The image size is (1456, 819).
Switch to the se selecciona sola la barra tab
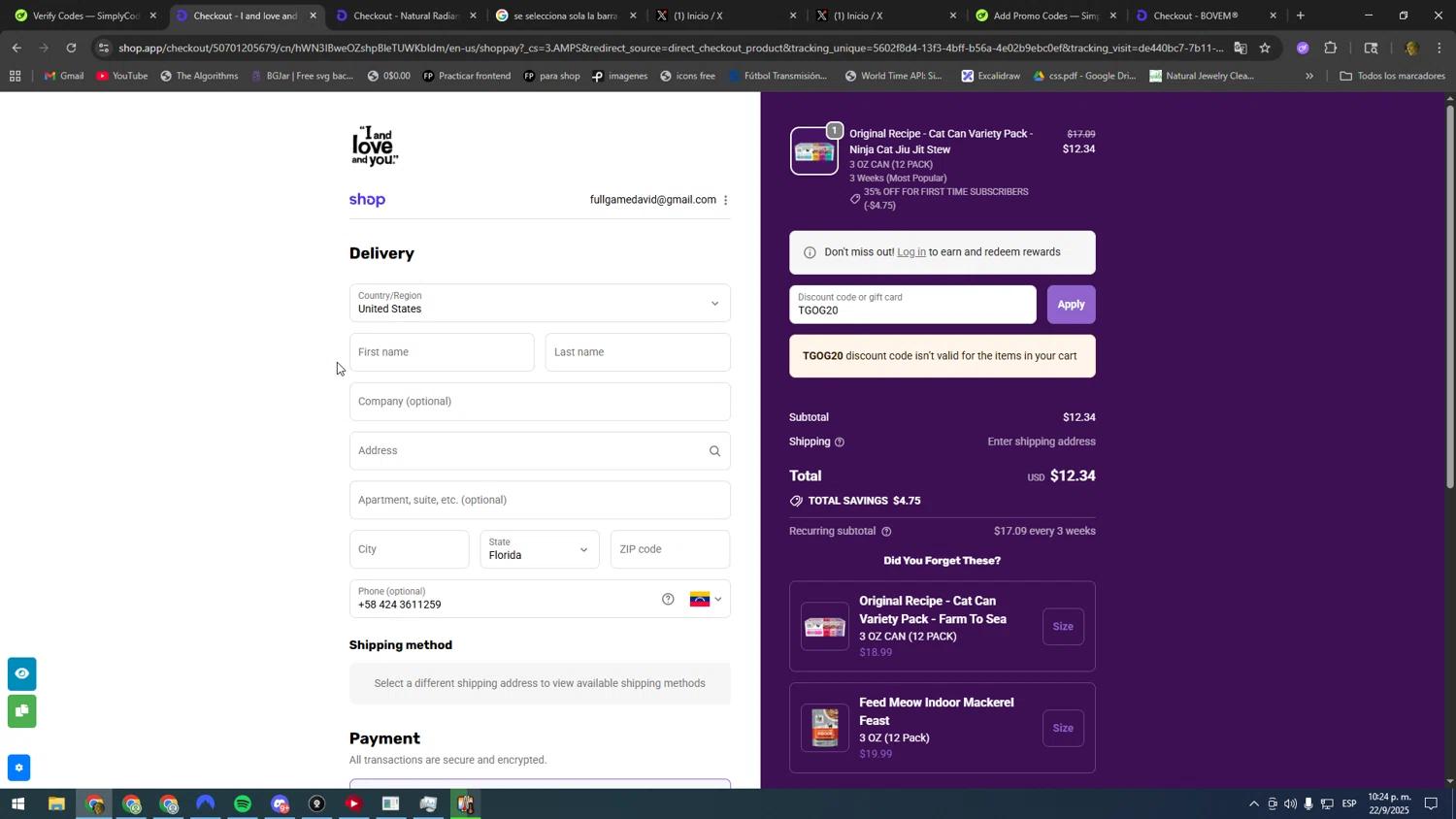566,16
